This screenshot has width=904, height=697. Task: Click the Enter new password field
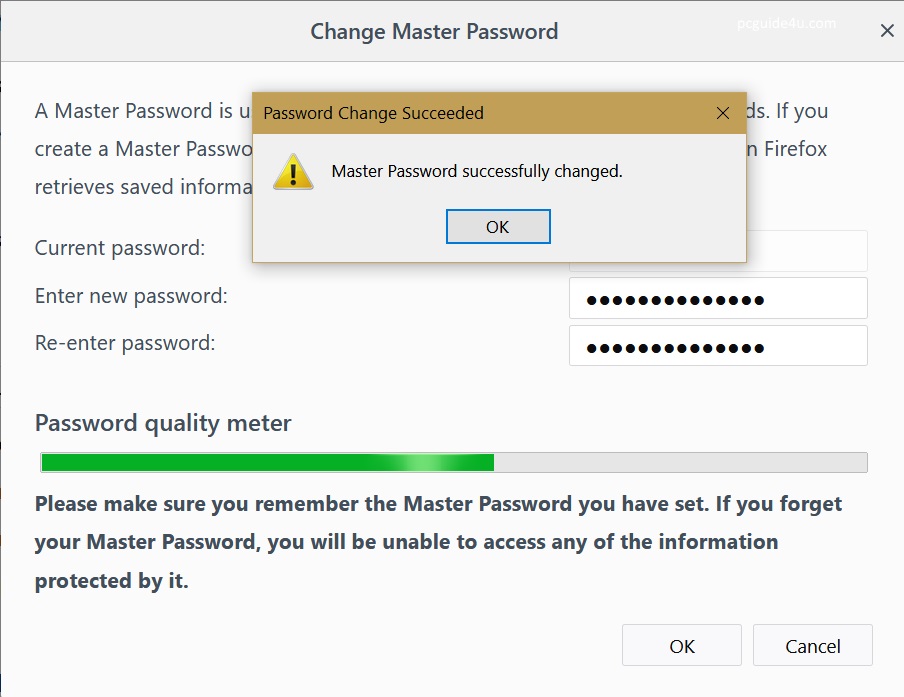(x=717, y=298)
